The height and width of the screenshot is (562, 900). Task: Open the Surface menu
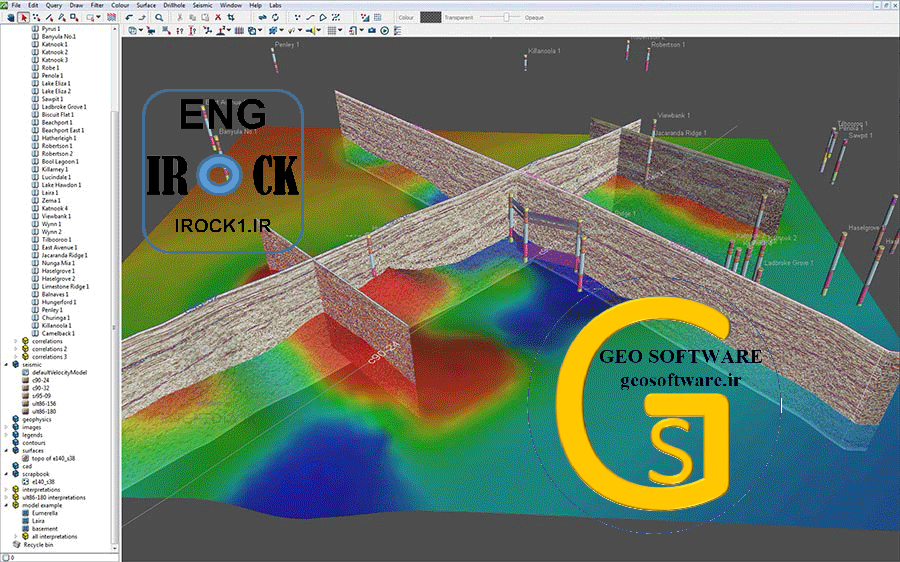point(146,5)
